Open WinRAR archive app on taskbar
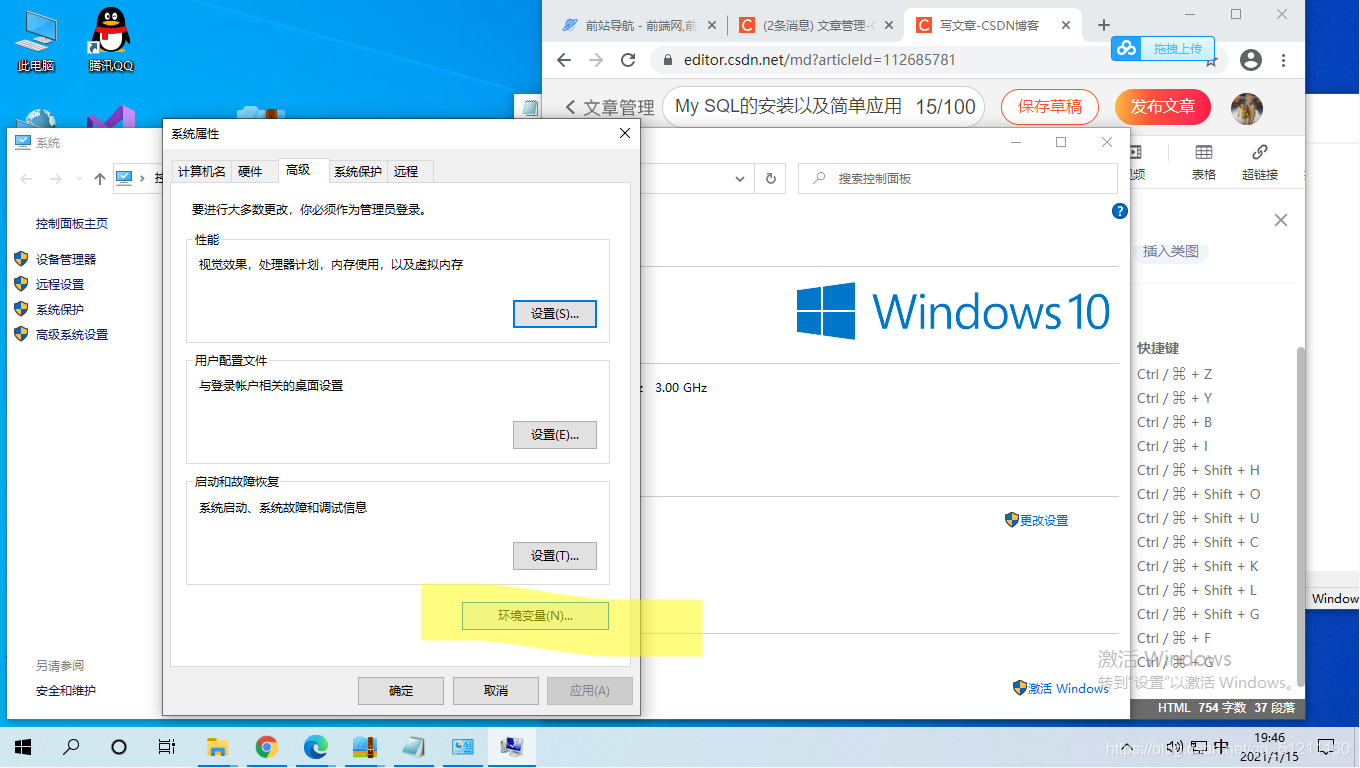 pos(364,747)
